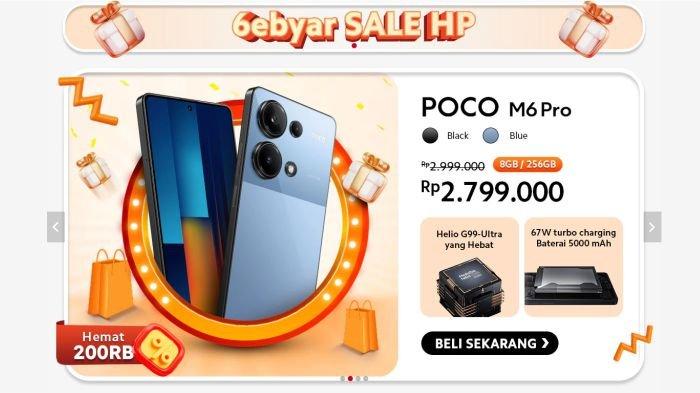Select the fourth carousel dot indicator
700x393 pixels.
tap(366, 379)
